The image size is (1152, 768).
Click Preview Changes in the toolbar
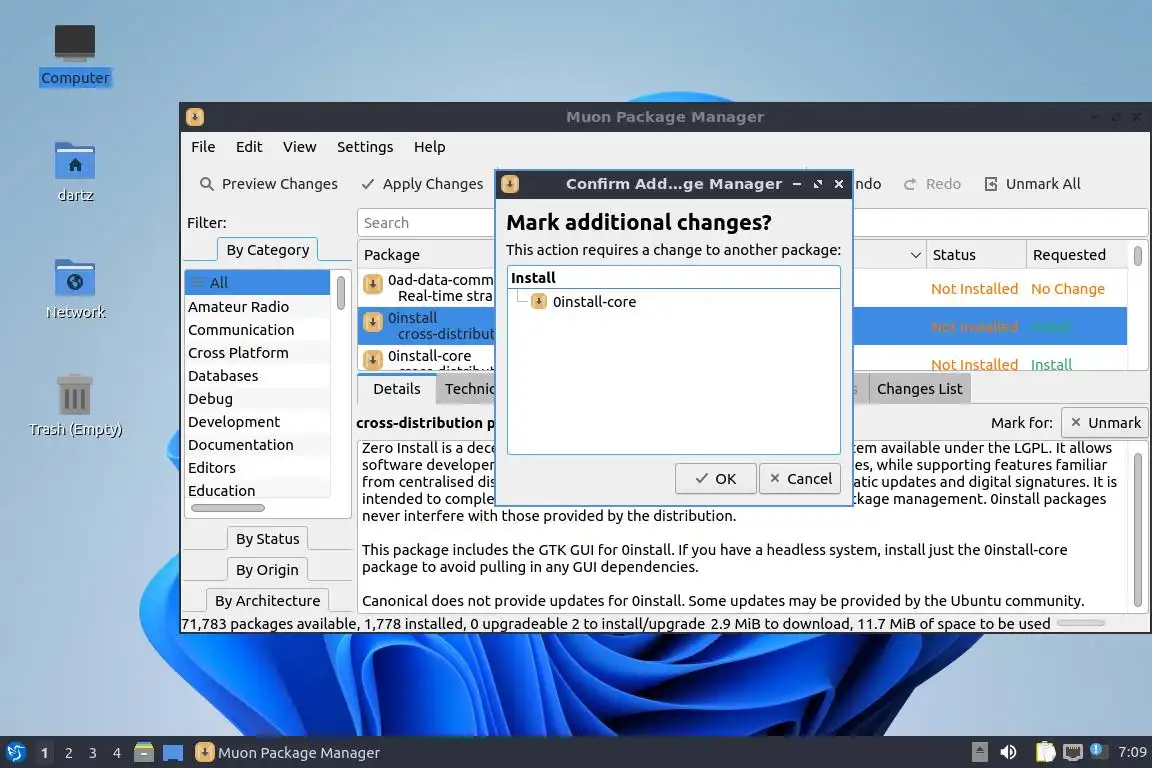(x=269, y=184)
